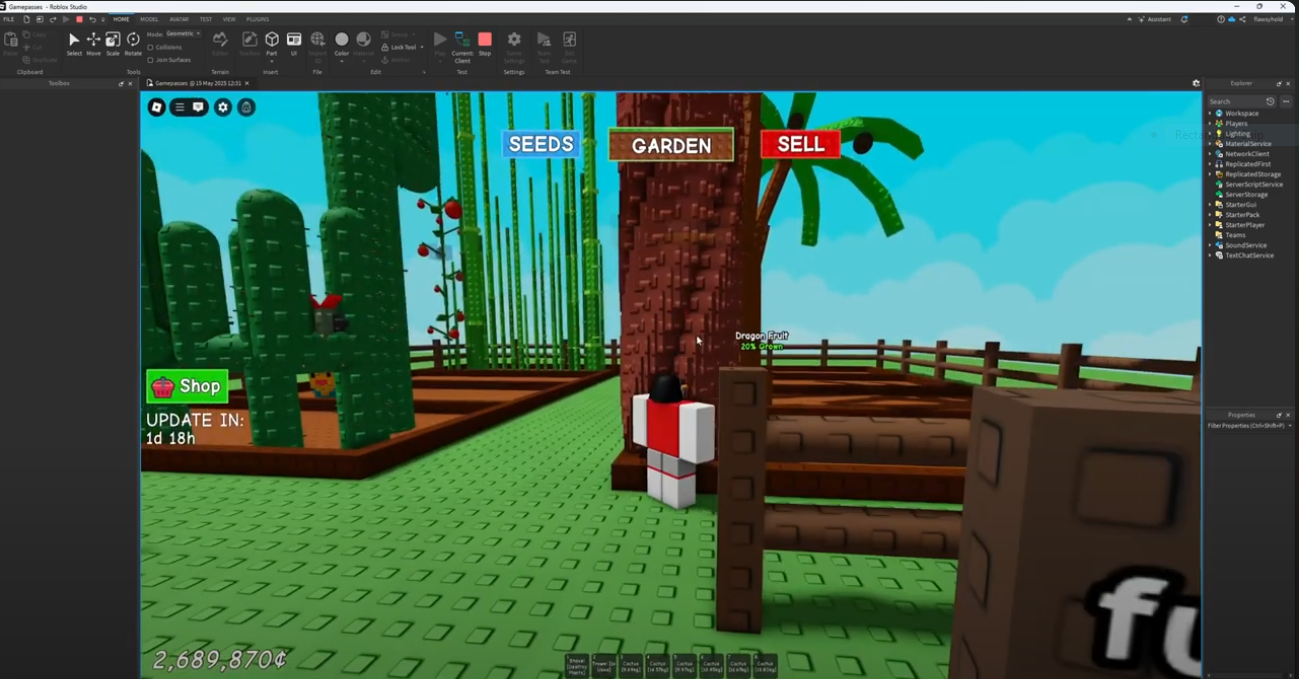This screenshot has width=1299, height=679.
Task: Open the Mode Geometric dropdown
Action: pyautogui.click(x=183, y=34)
